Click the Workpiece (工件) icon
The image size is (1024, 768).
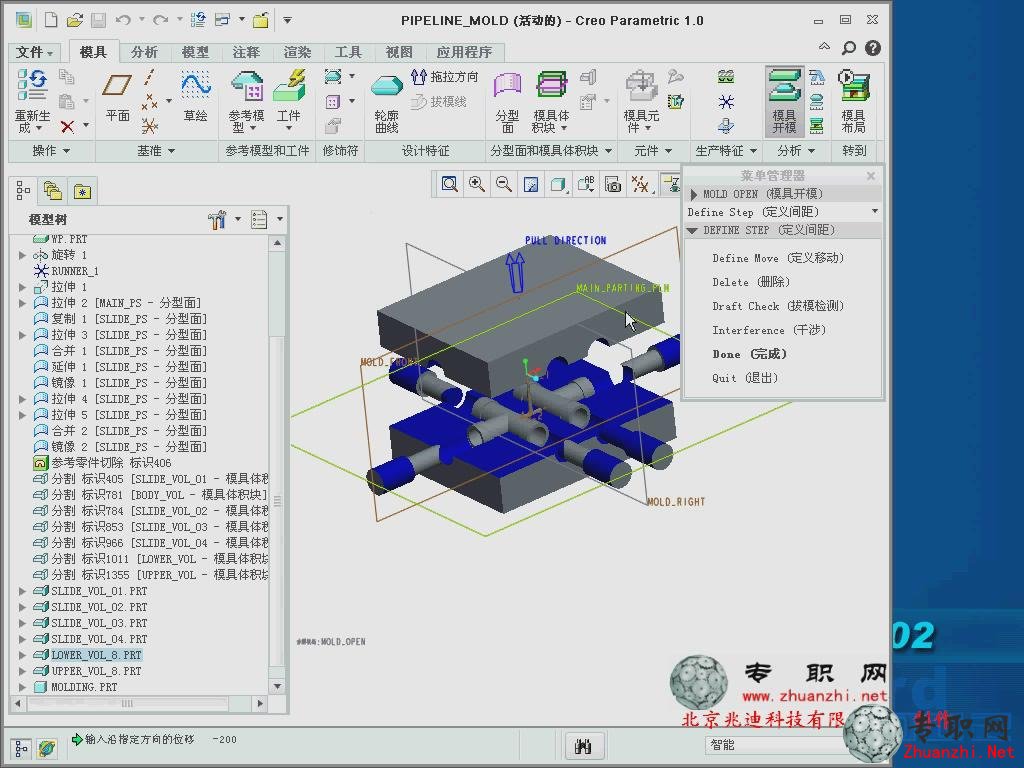[x=289, y=86]
